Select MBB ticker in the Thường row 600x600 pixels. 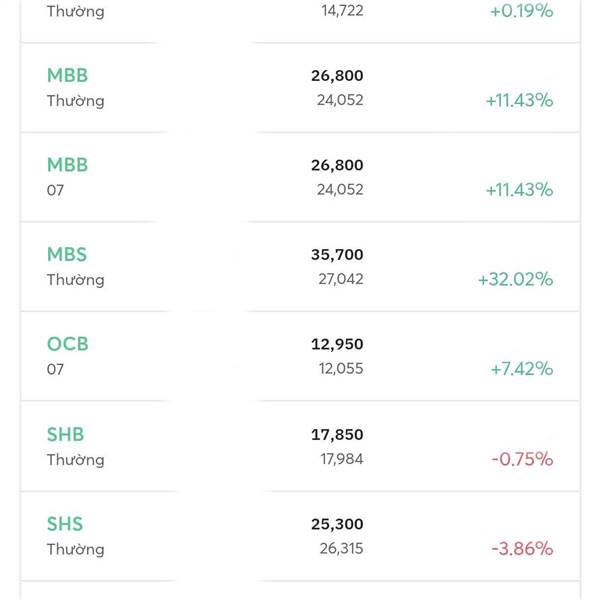point(67,75)
